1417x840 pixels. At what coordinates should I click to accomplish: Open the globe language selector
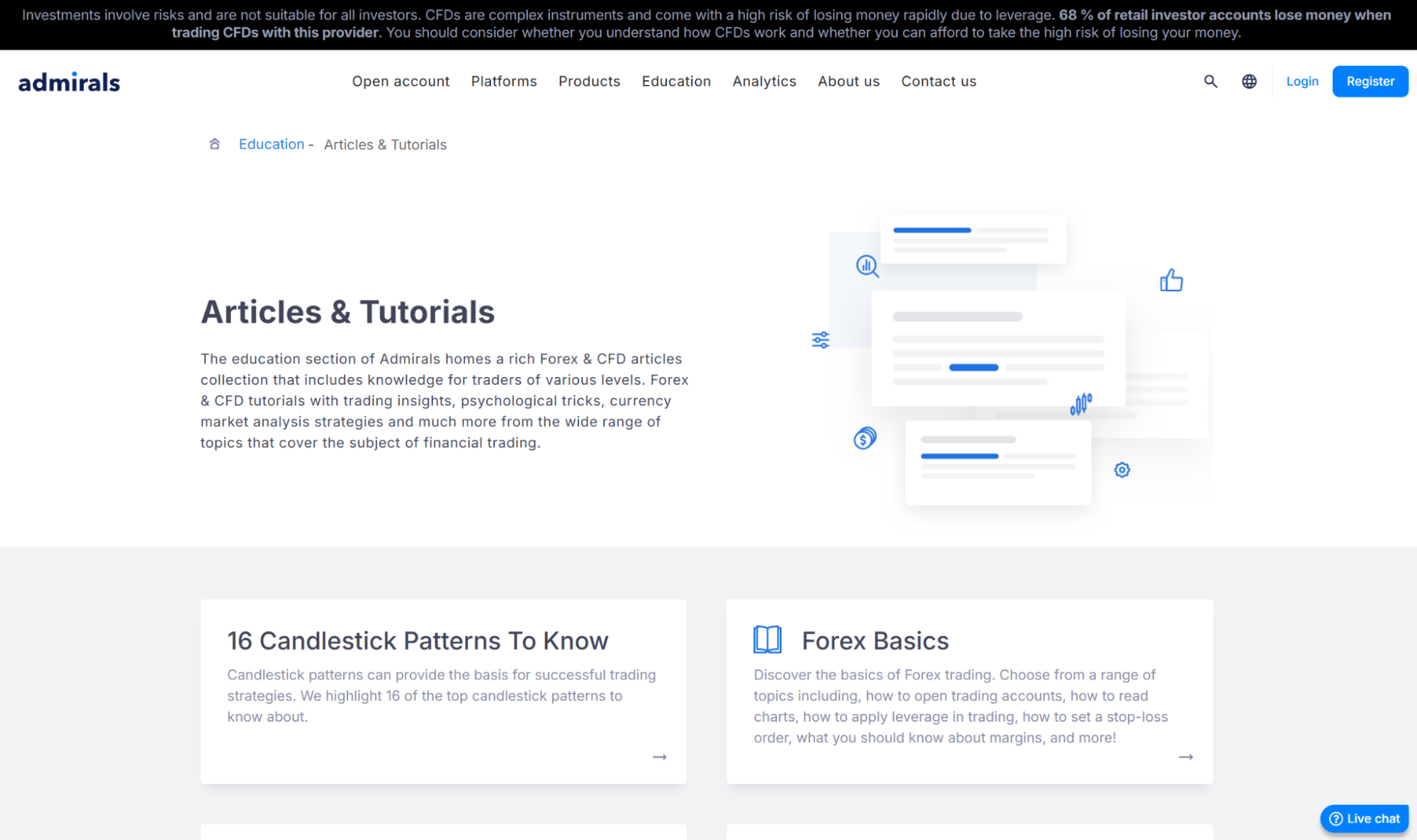point(1249,82)
